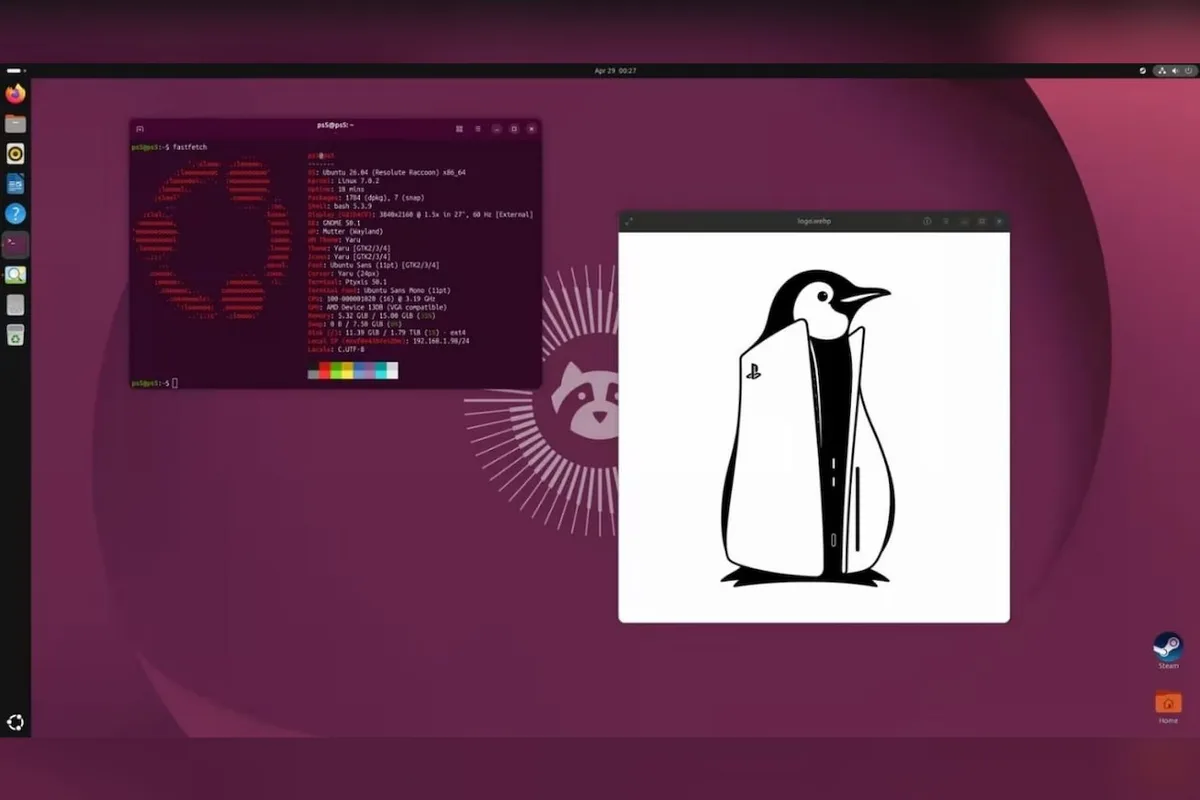Screen dimensions: 1200x800
Task: Show image properties in the logo.webp viewer
Action: [x=927, y=221]
